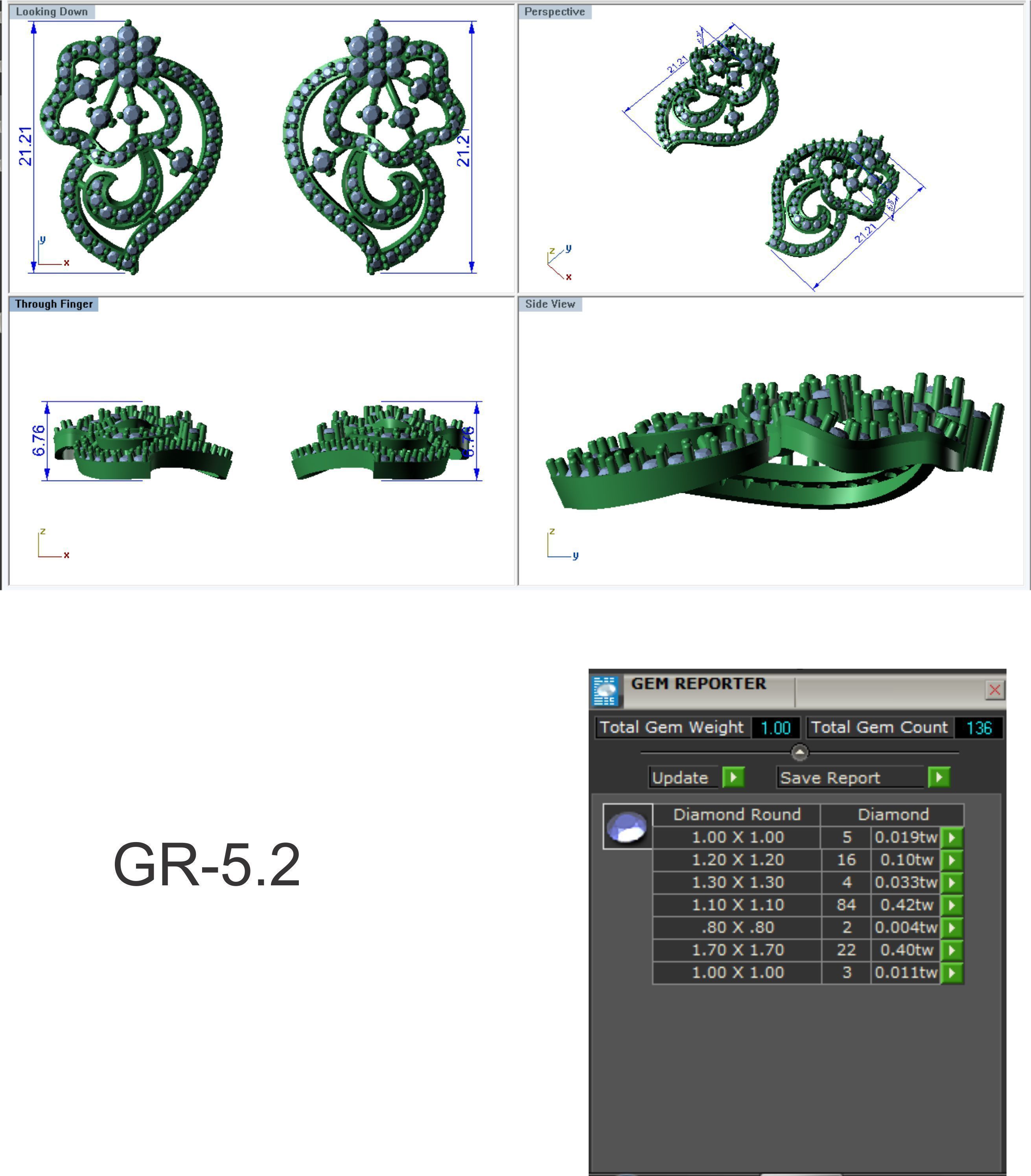Image resolution: width=1031 pixels, height=1176 pixels.
Task: Click the Total Gem Count label
Action: tap(879, 728)
